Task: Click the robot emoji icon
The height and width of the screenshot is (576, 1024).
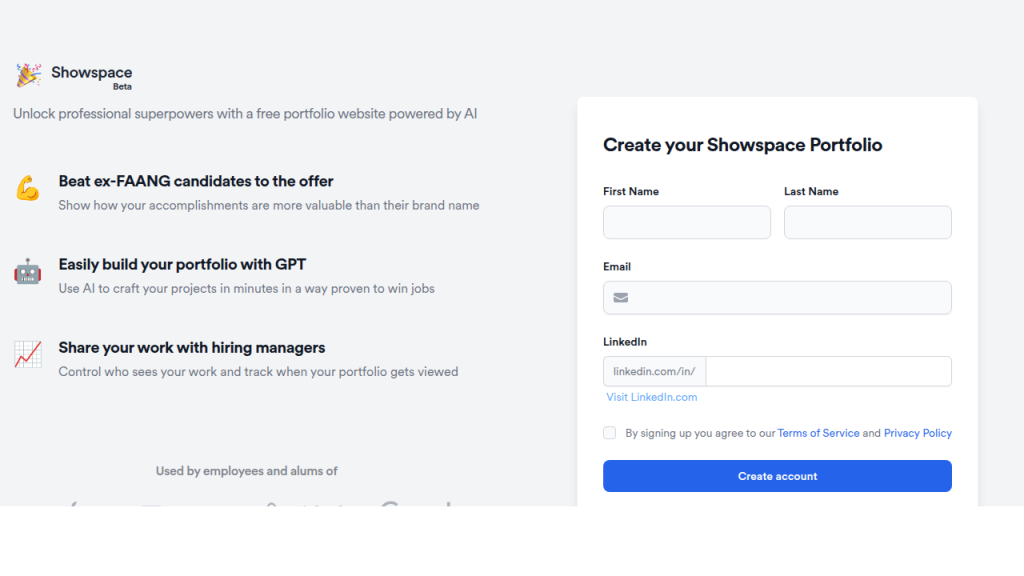Action: (27, 271)
